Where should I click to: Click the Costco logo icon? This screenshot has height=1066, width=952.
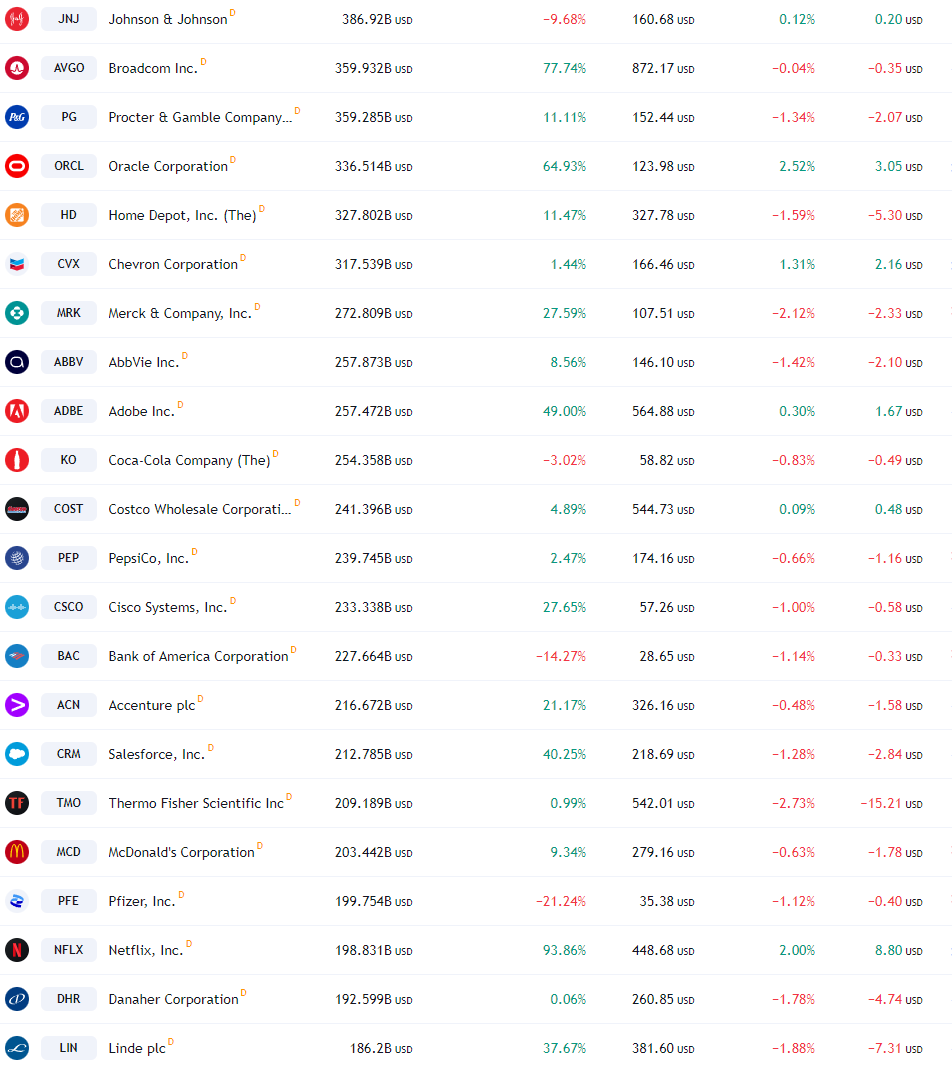17,509
